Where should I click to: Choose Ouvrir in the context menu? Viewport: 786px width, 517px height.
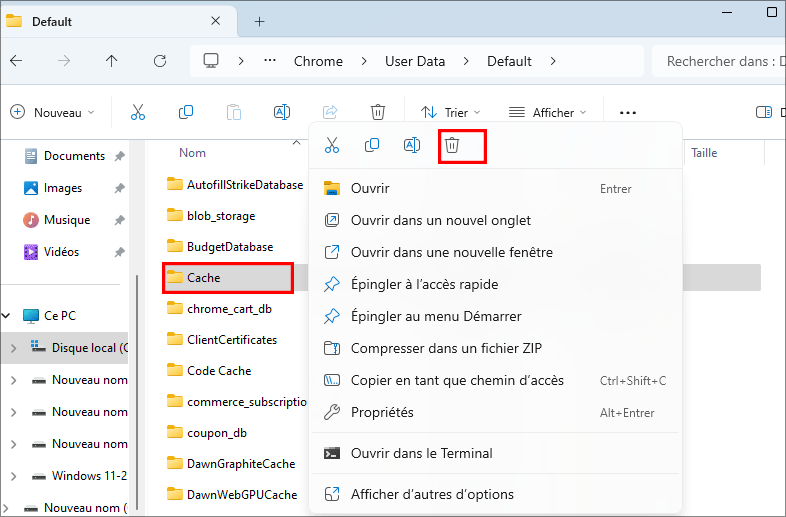(x=495, y=189)
